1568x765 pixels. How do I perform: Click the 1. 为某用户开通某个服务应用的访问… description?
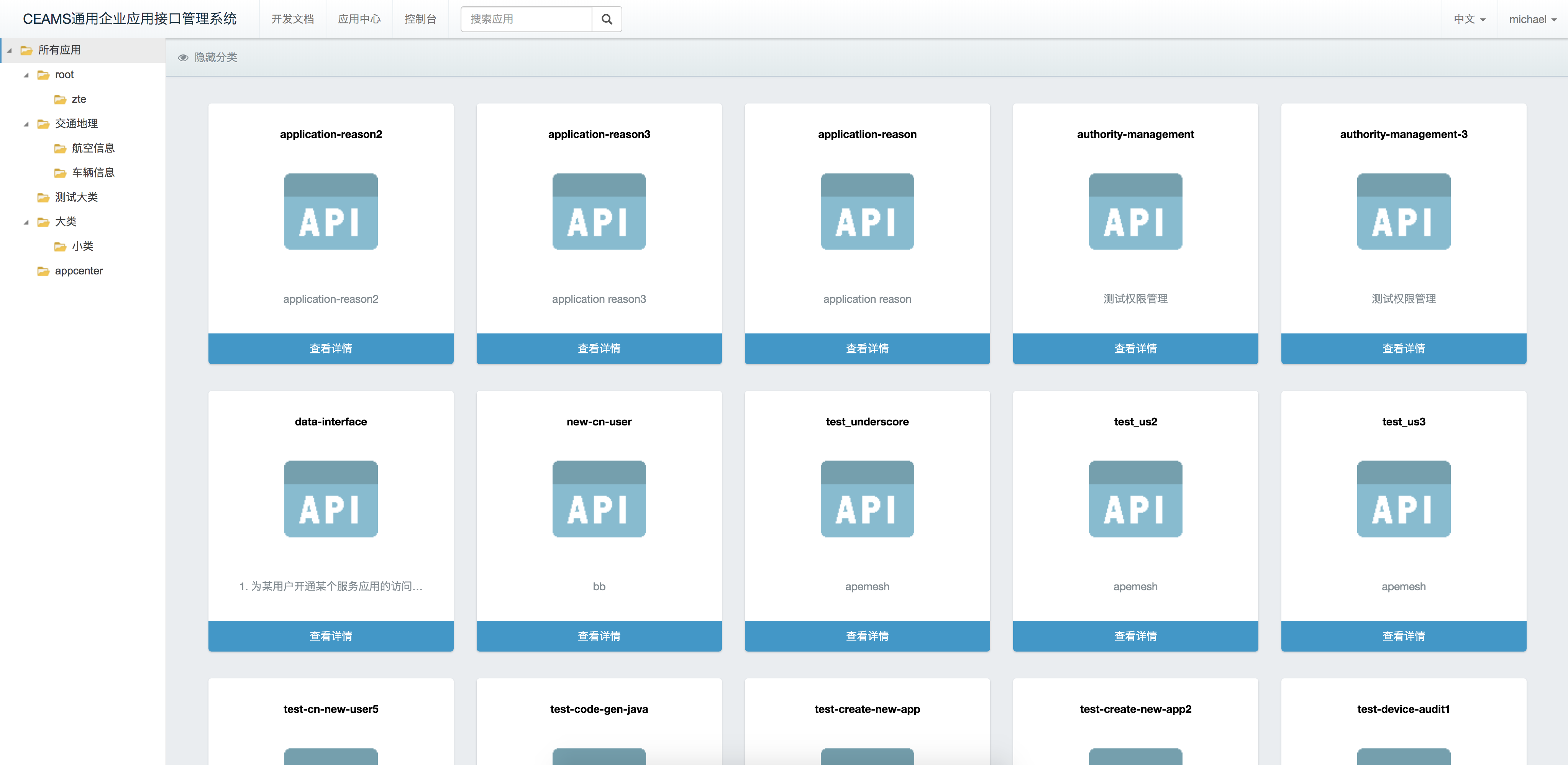pos(331,586)
